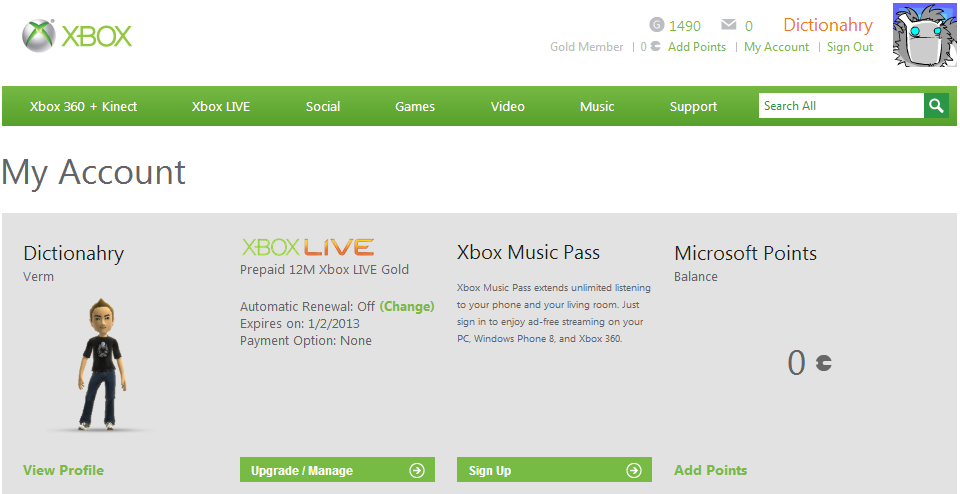
Task: Click the XBOX wordmark text in header
Action: point(97,36)
